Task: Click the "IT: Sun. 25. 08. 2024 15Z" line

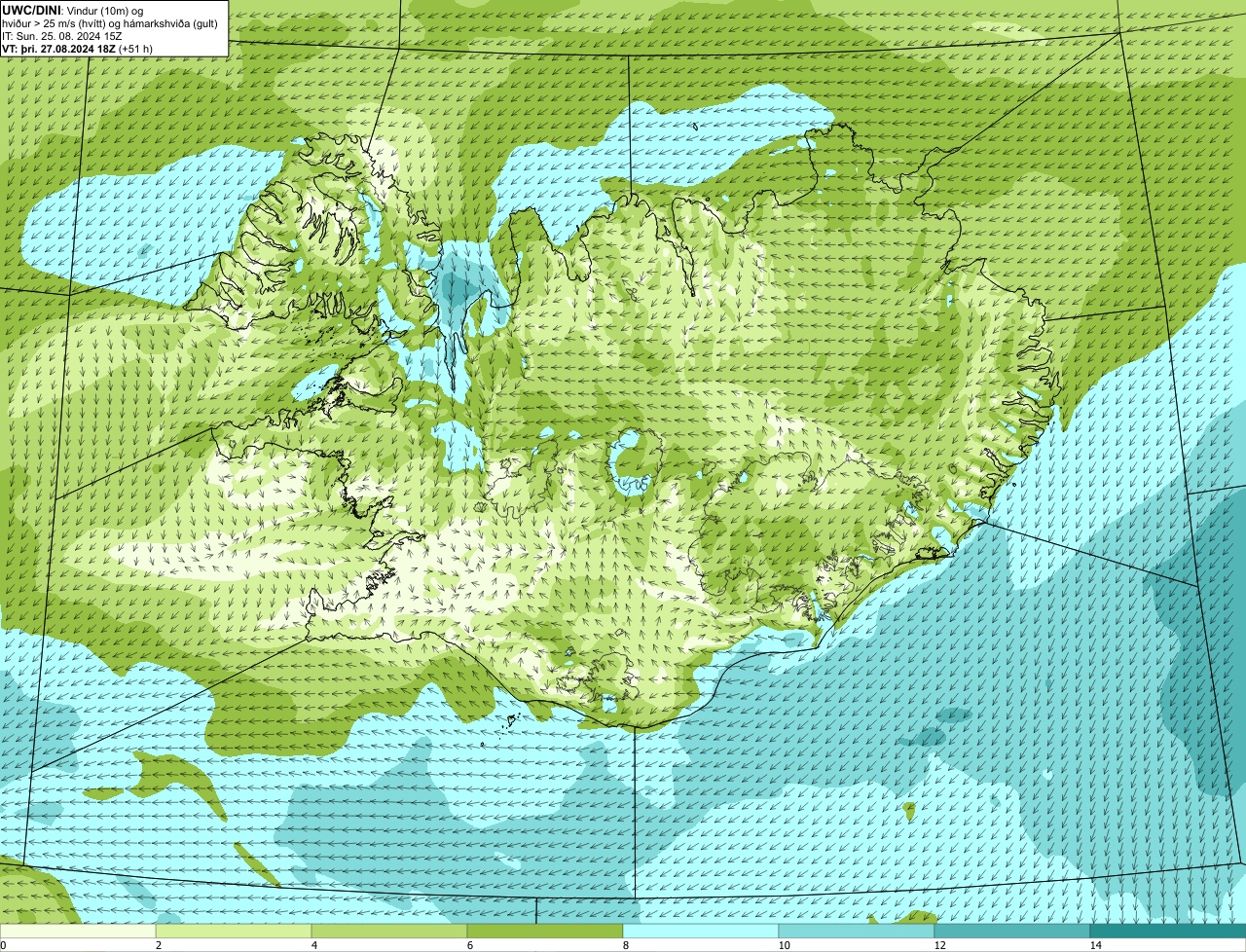Action: pyautogui.click(x=61, y=35)
